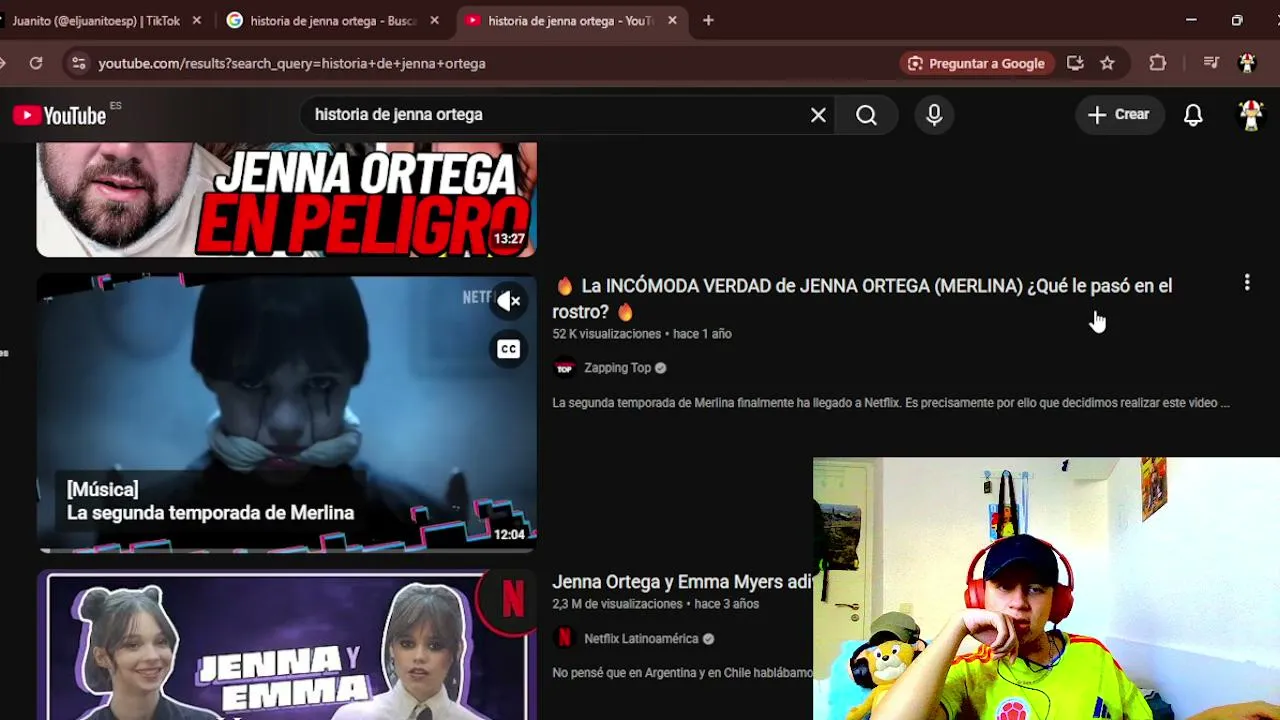Reload the page in the browser

[36, 63]
